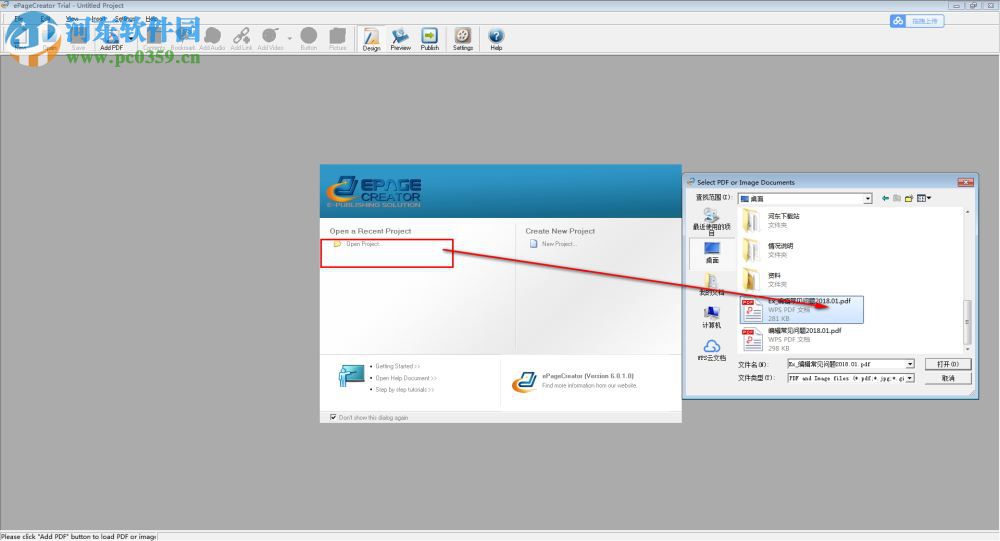
Task: Open the View menu
Action: (x=72, y=19)
